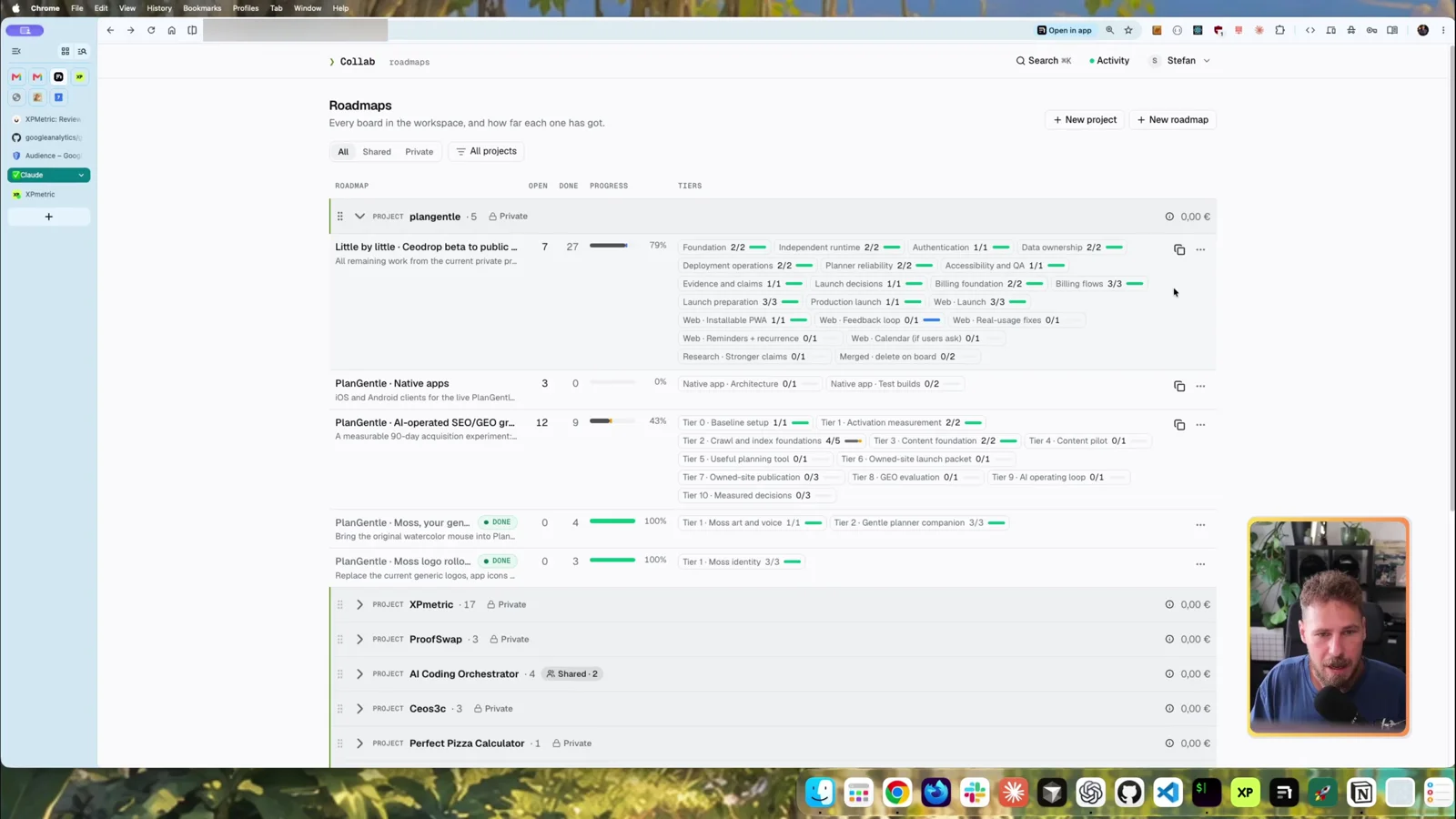Open GitHub Desktop from the Dock
The width and height of the screenshot is (1456, 819).
(x=1129, y=793)
